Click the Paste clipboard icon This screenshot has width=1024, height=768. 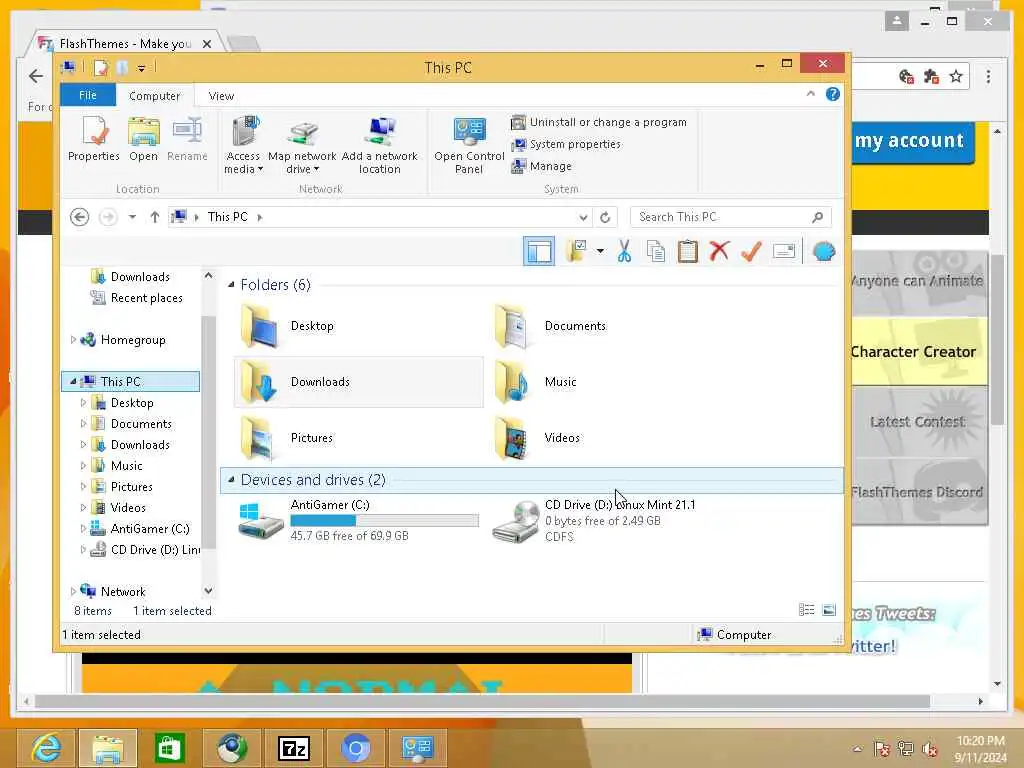pos(688,251)
